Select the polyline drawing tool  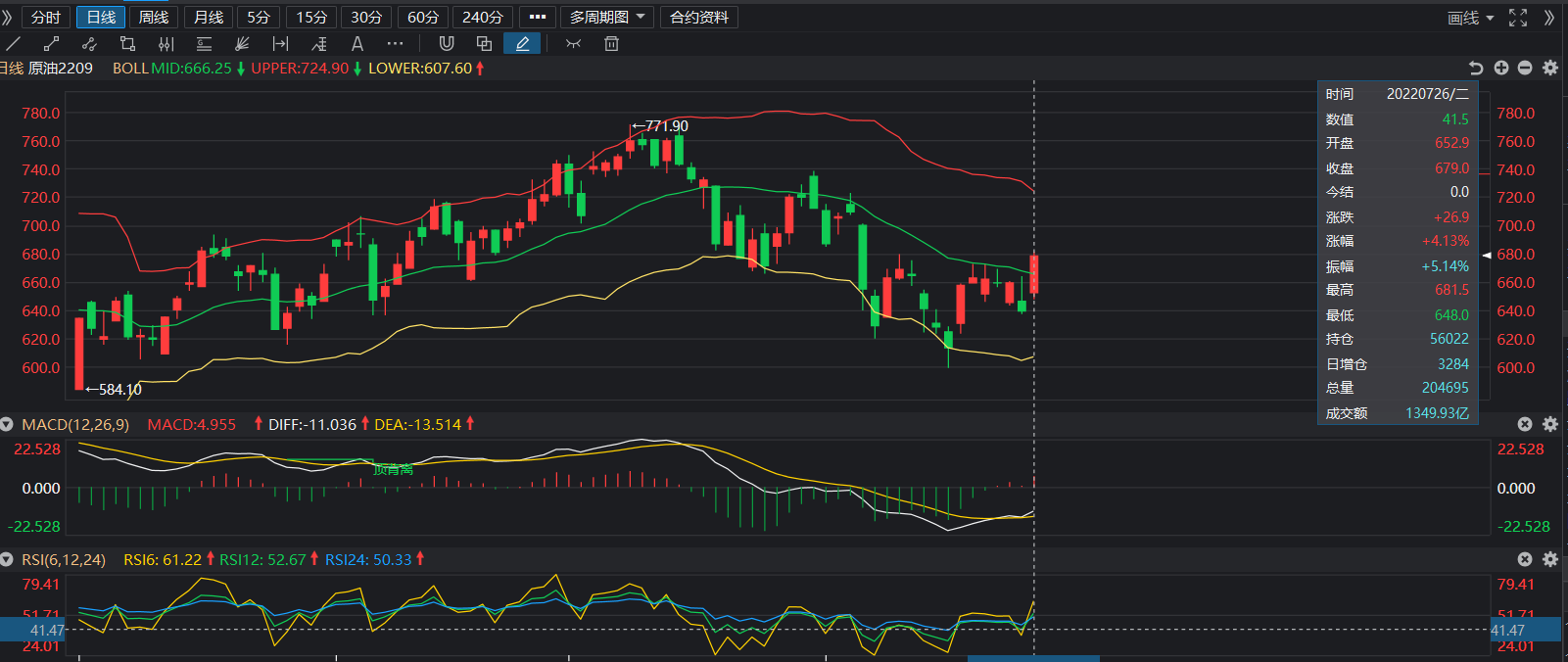(89, 43)
